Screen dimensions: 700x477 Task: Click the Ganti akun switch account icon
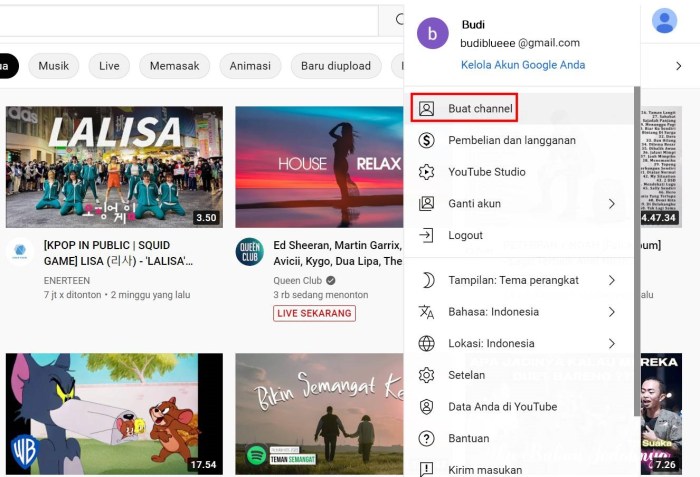[x=426, y=204]
